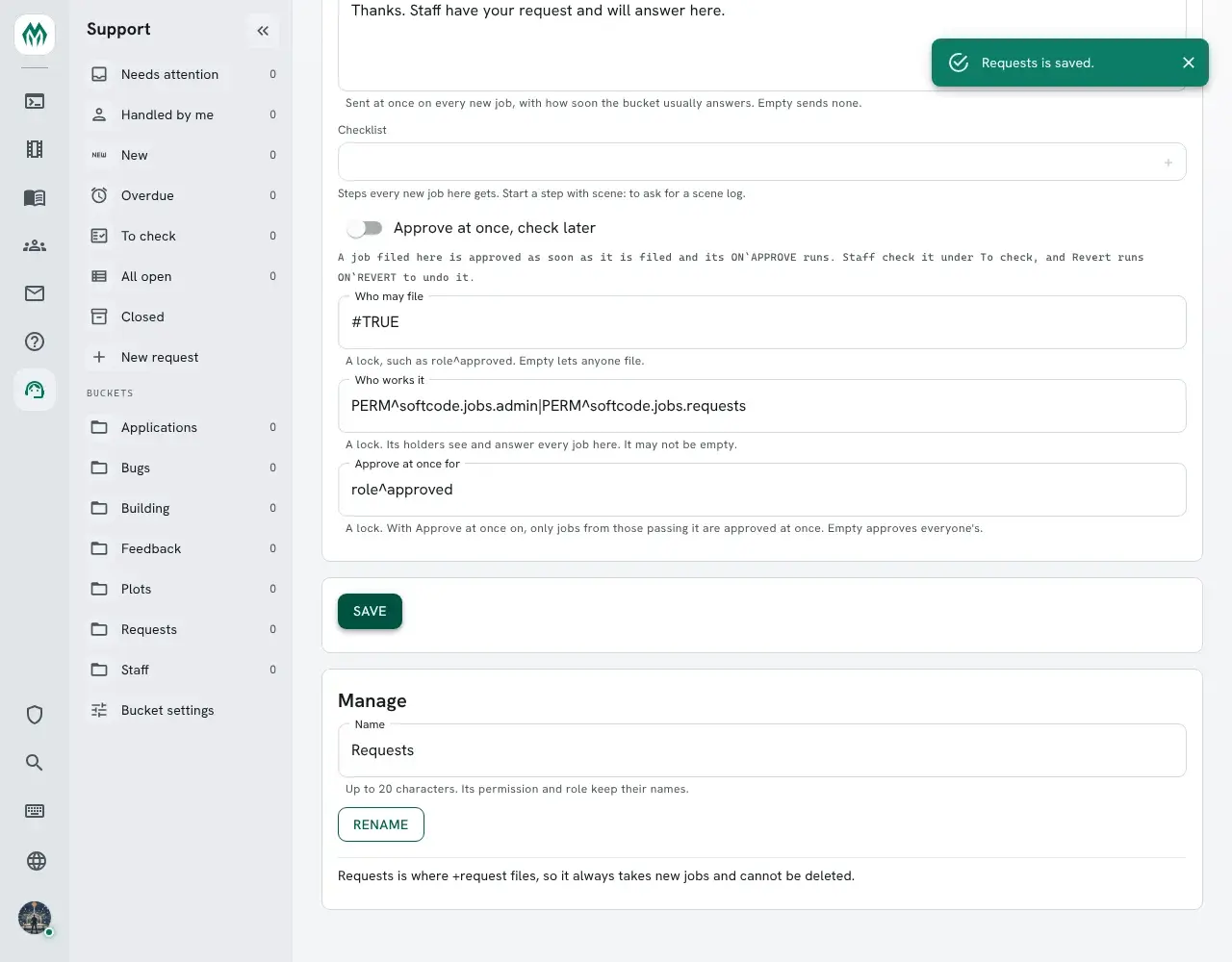The width and height of the screenshot is (1232, 962).
Task: Click the RENAME button
Action: tap(381, 824)
